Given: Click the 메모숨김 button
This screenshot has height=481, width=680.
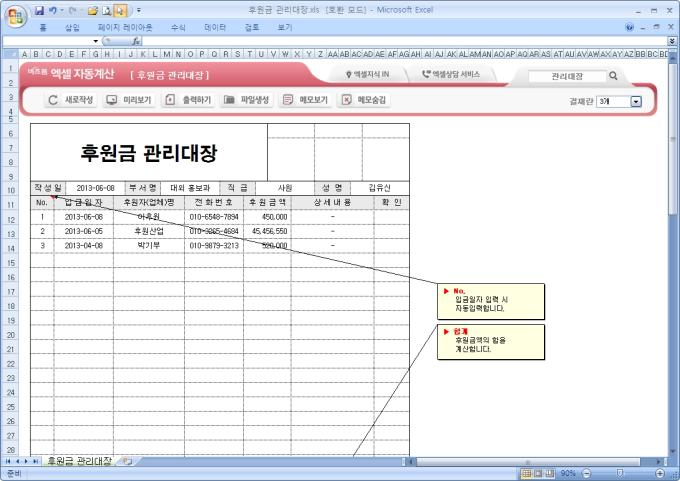Looking at the screenshot, I should click(363, 100).
